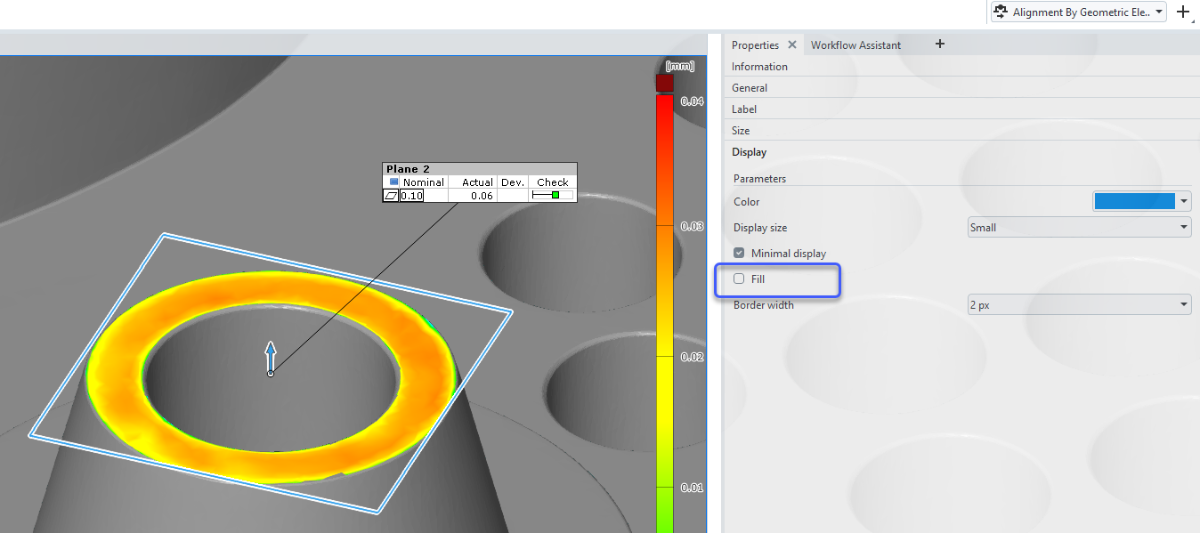Click the blue color swatch
1200x533 pixels.
click(1134, 201)
